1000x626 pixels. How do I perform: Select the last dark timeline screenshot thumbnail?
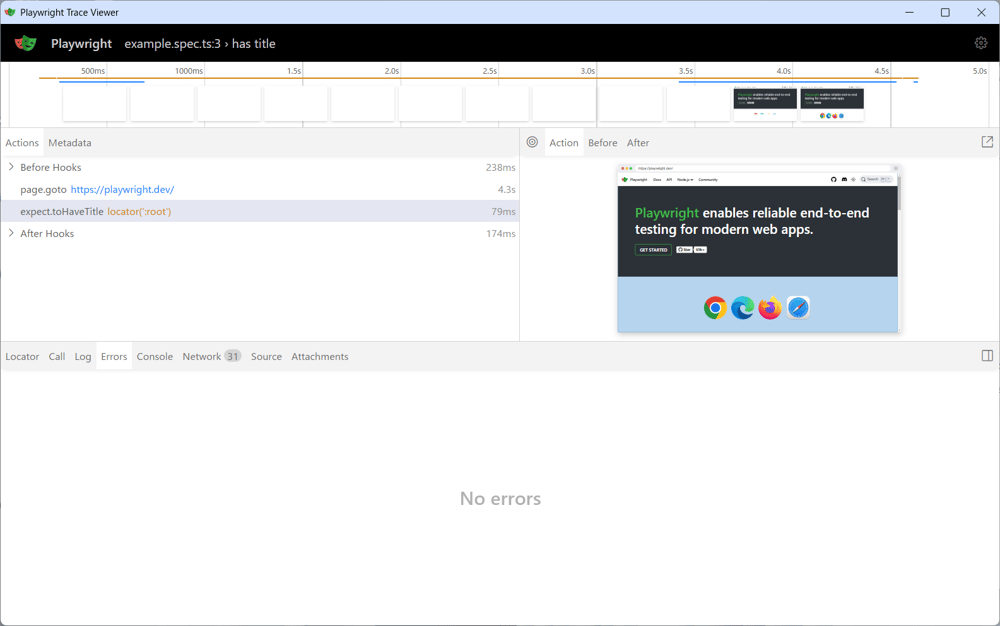click(832, 103)
